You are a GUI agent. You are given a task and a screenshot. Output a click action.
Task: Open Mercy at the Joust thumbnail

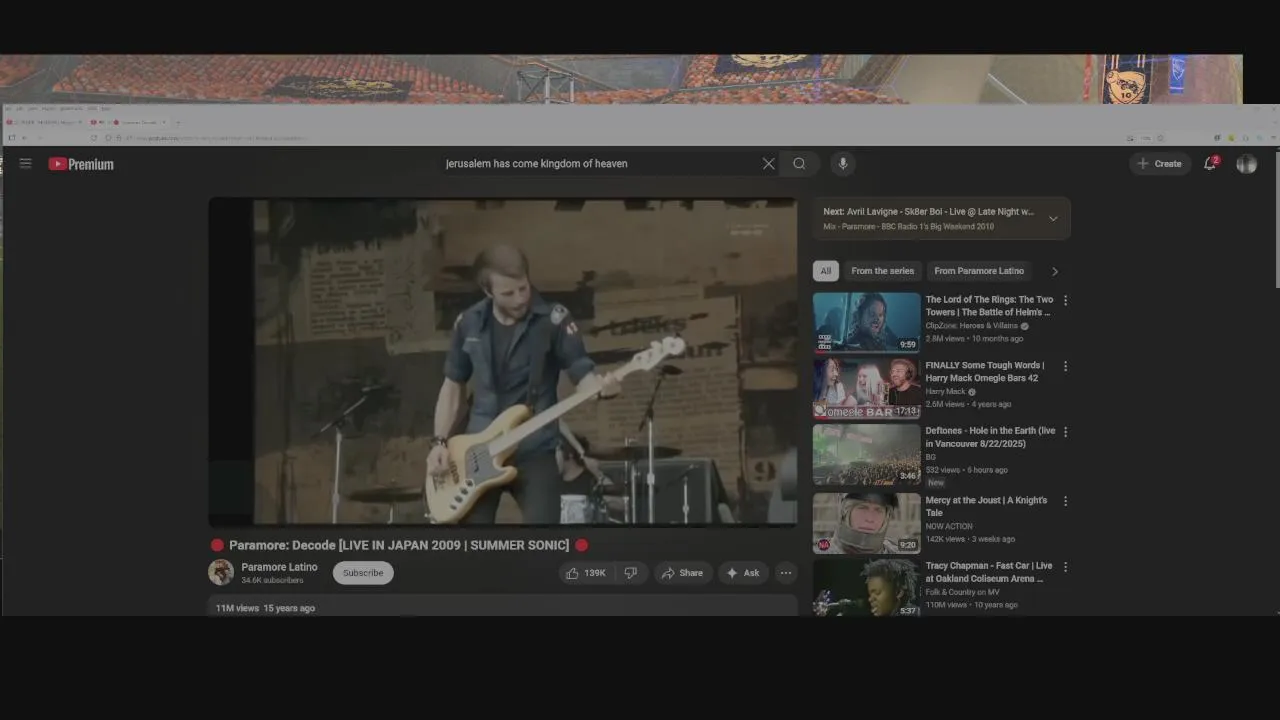(866, 523)
